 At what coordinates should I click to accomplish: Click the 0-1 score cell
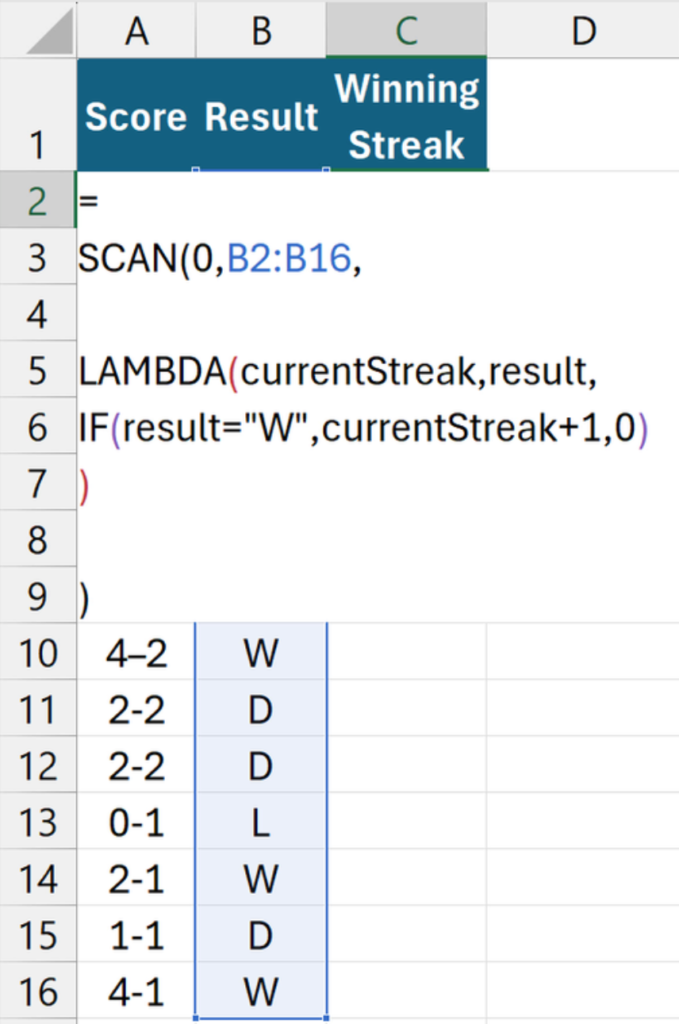(x=136, y=823)
